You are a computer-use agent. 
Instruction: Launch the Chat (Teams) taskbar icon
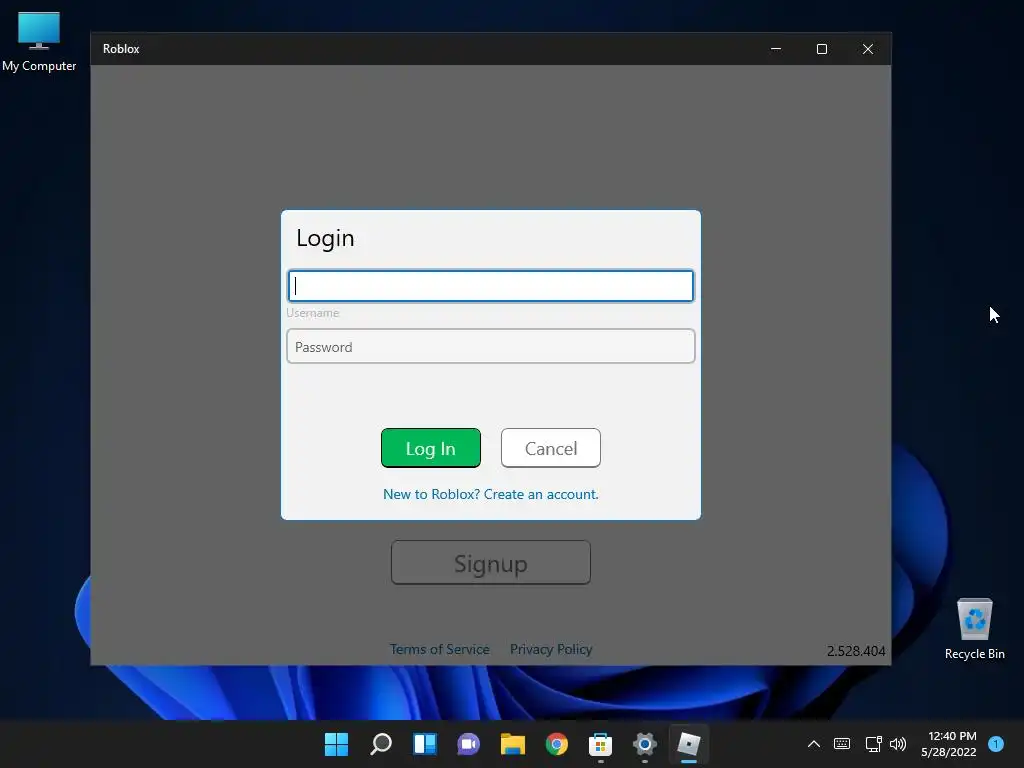(x=468, y=744)
